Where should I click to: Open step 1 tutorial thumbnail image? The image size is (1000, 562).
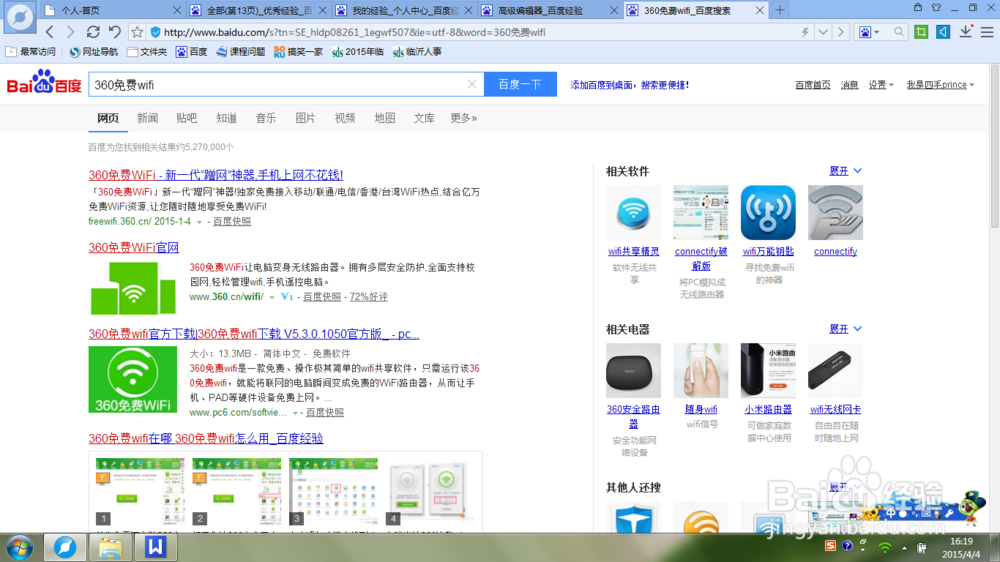(140, 491)
